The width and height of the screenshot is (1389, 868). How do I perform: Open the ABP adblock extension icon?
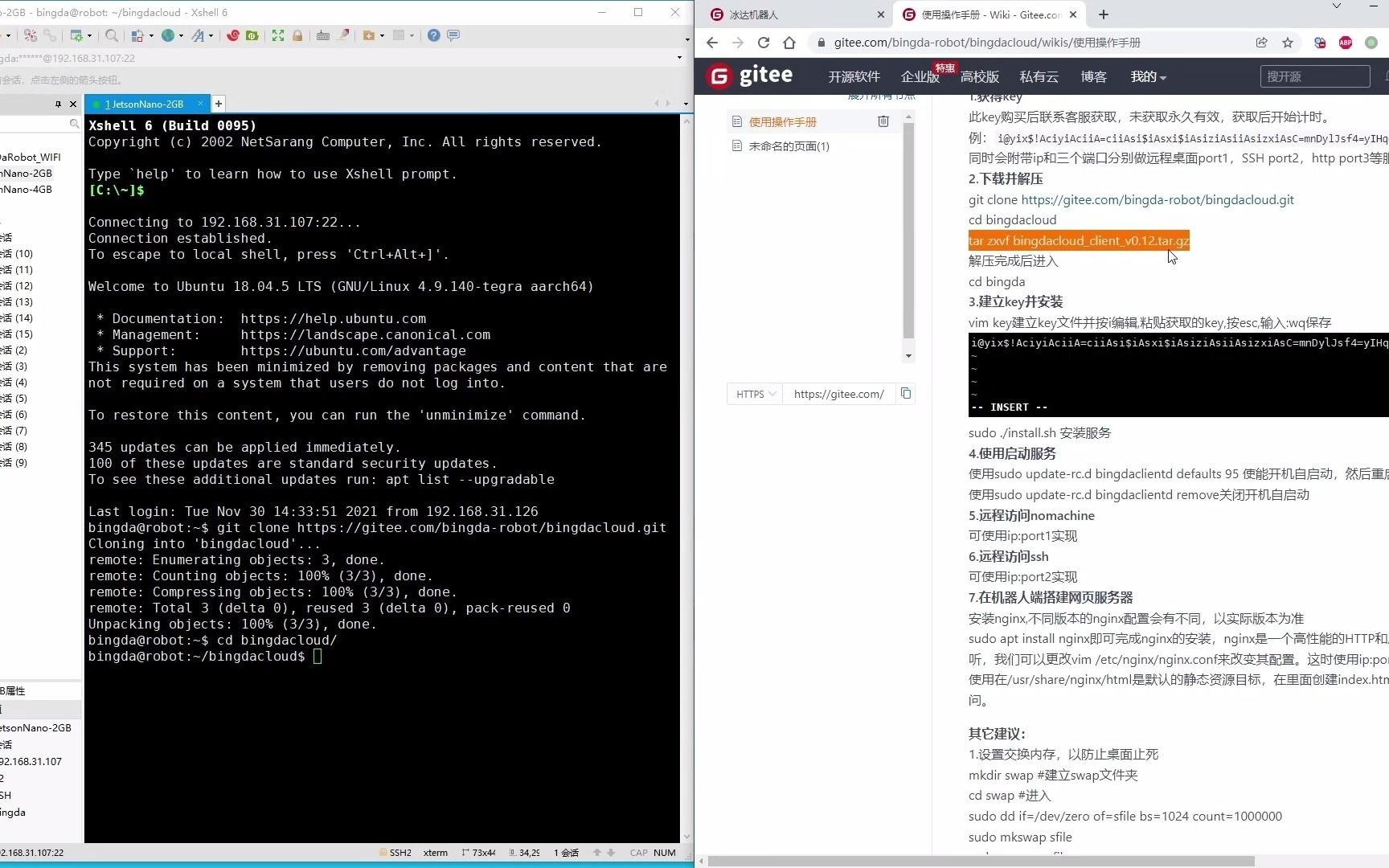coord(1346,43)
